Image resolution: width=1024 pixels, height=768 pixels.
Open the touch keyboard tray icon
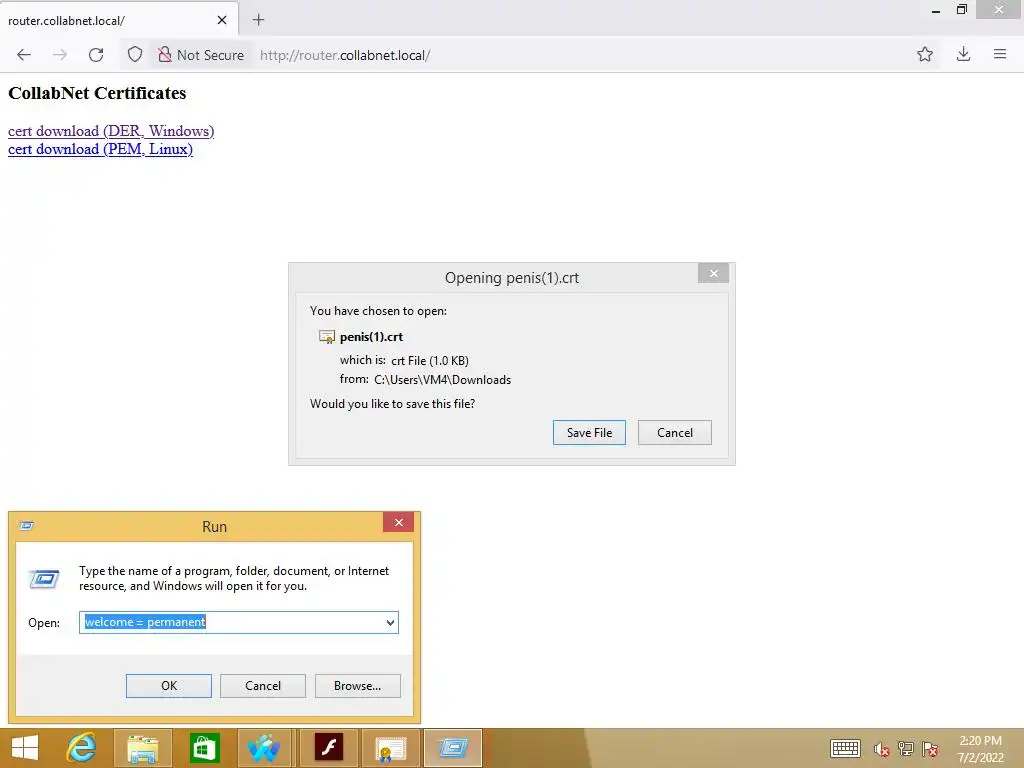pyautogui.click(x=845, y=748)
